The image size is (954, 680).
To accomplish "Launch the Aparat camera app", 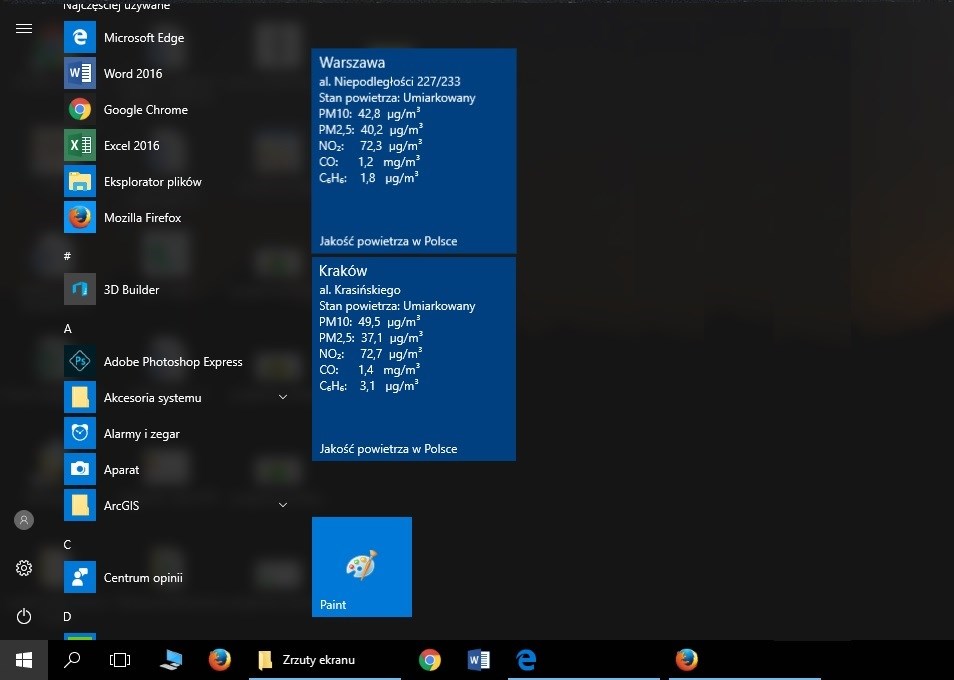I will pos(176,469).
